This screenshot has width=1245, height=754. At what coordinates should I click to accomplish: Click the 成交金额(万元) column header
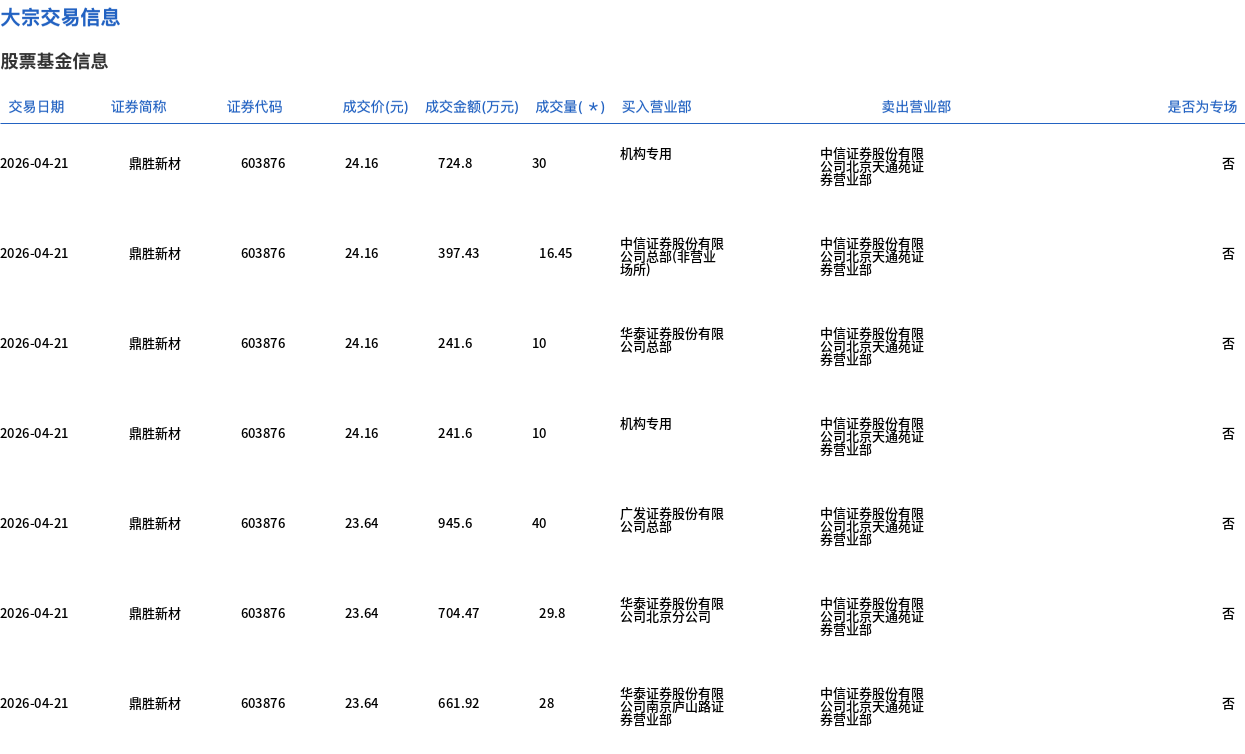pyautogui.click(x=472, y=107)
